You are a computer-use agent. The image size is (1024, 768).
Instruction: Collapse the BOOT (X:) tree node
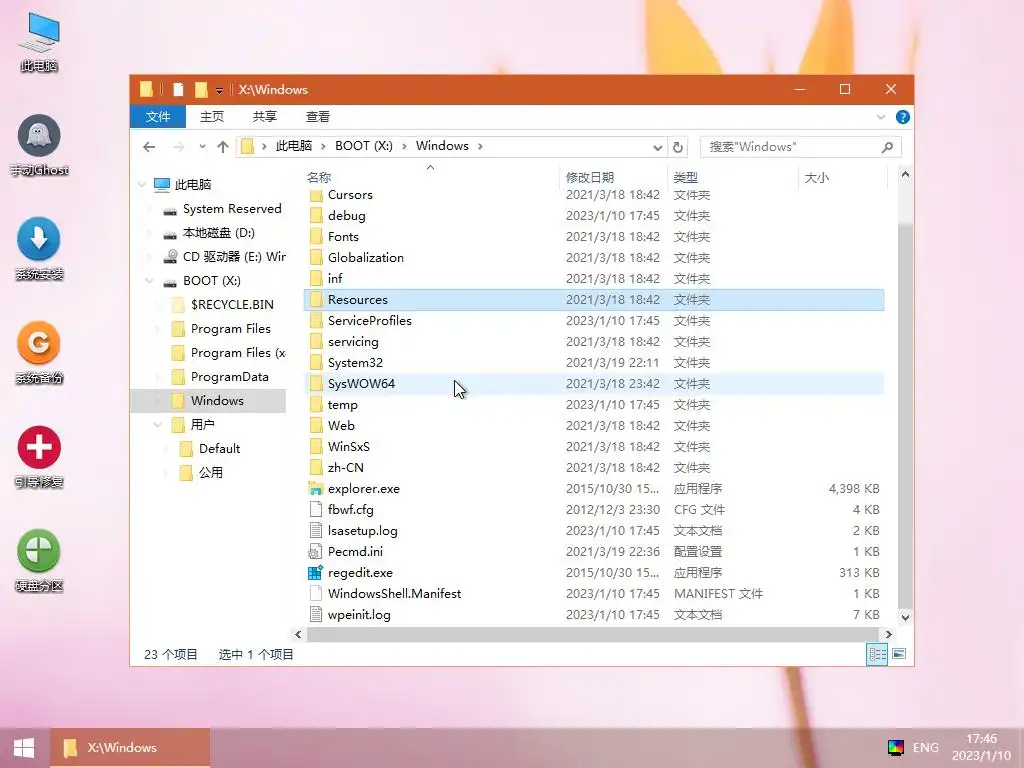click(150, 281)
